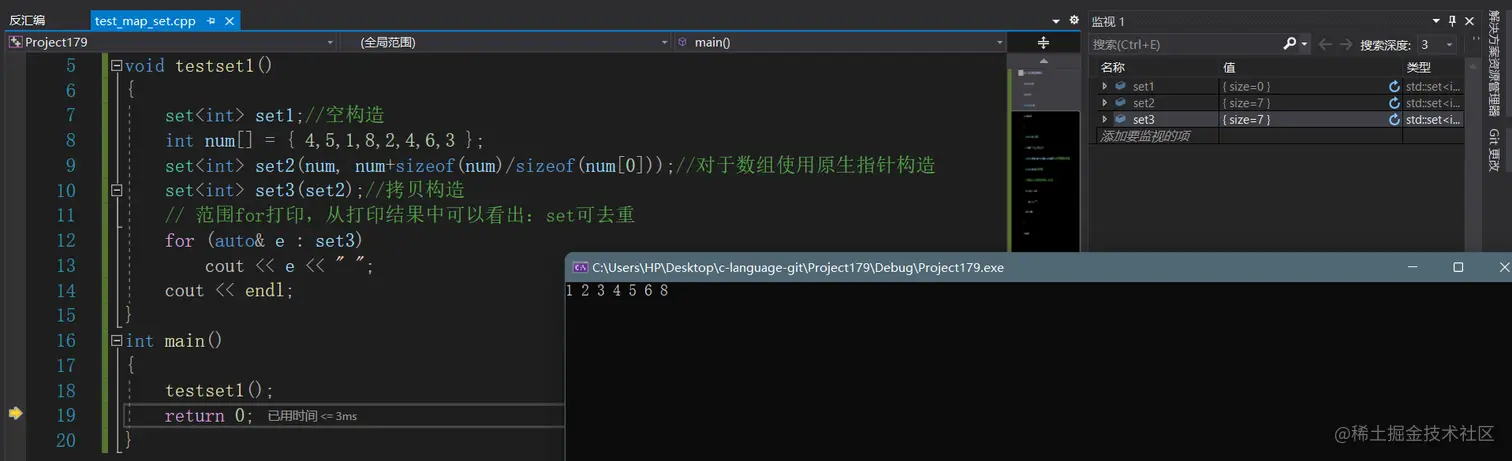Click the 值 column header
The width and height of the screenshot is (1512, 461).
[1228, 67]
